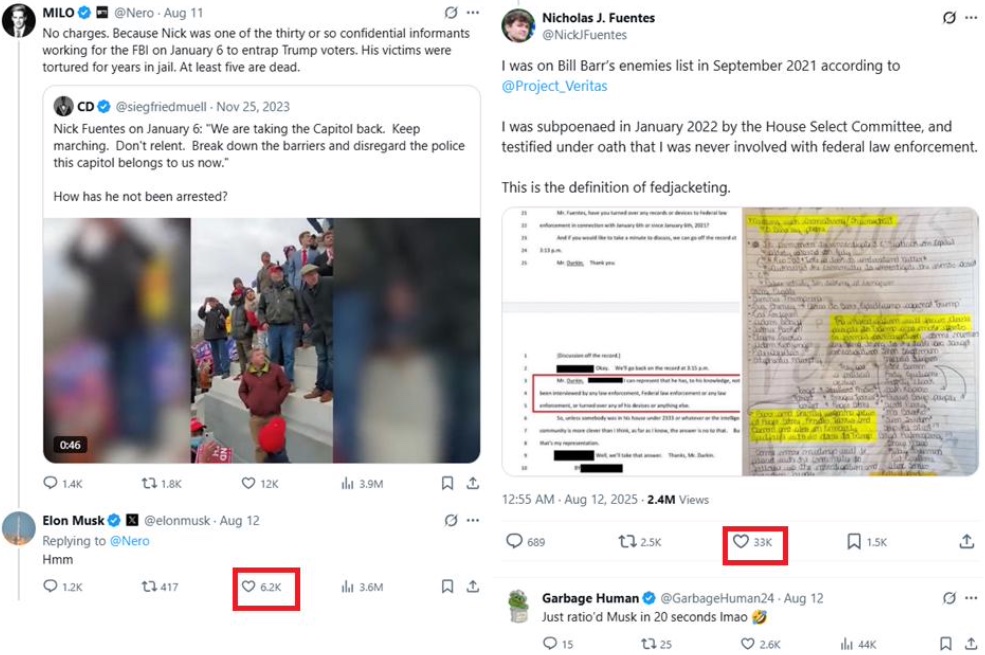Open more options on MILO's tweet
This screenshot has height=655, width=985.
tap(473, 13)
